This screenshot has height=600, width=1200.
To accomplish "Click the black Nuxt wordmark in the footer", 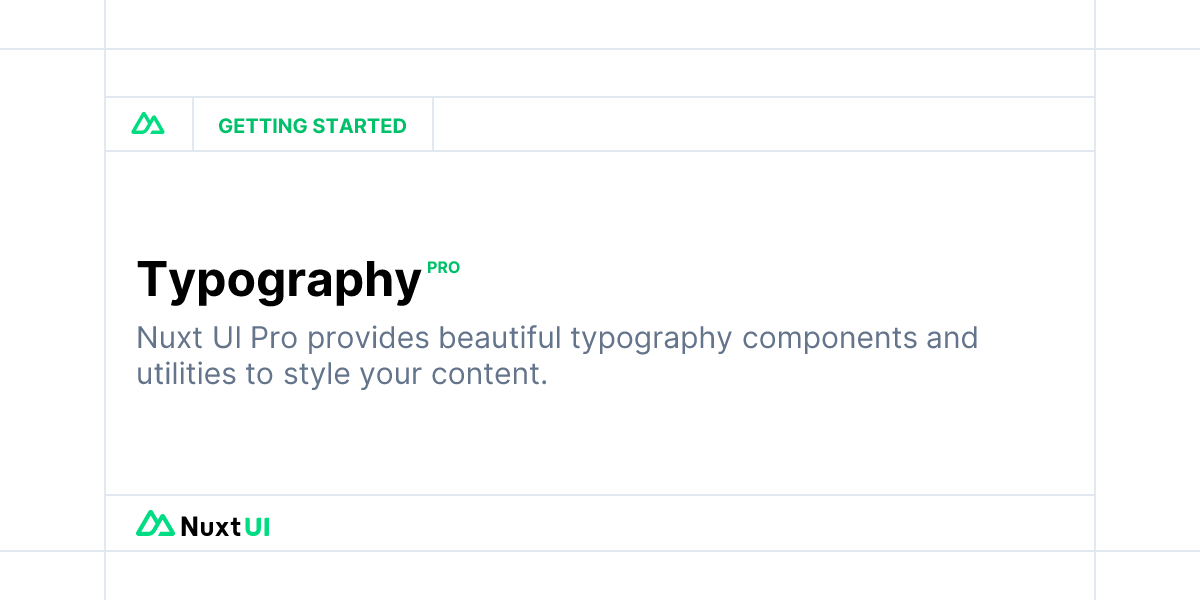I will [211, 526].
